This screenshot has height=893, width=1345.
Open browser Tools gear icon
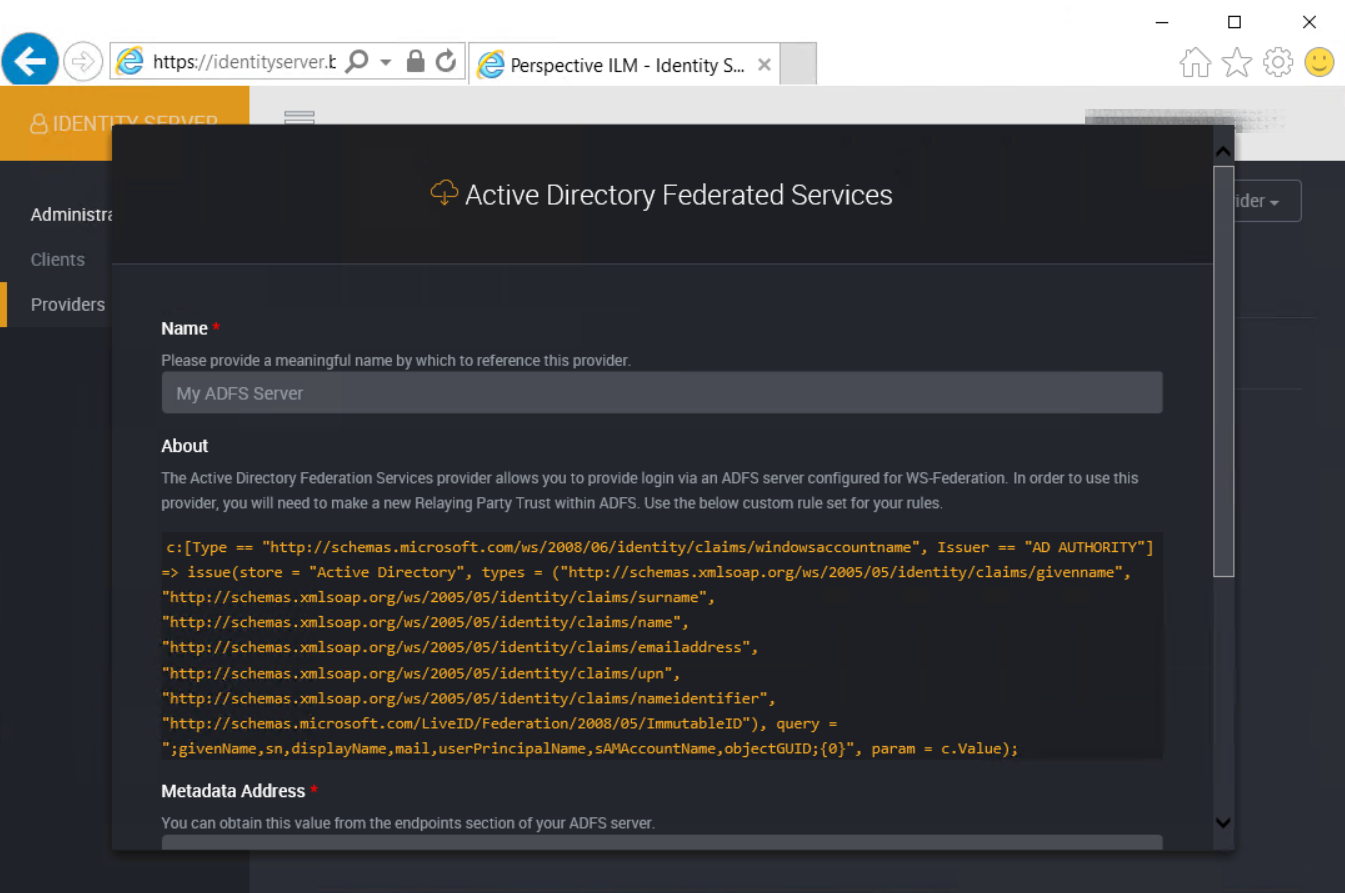point(1278,63)
